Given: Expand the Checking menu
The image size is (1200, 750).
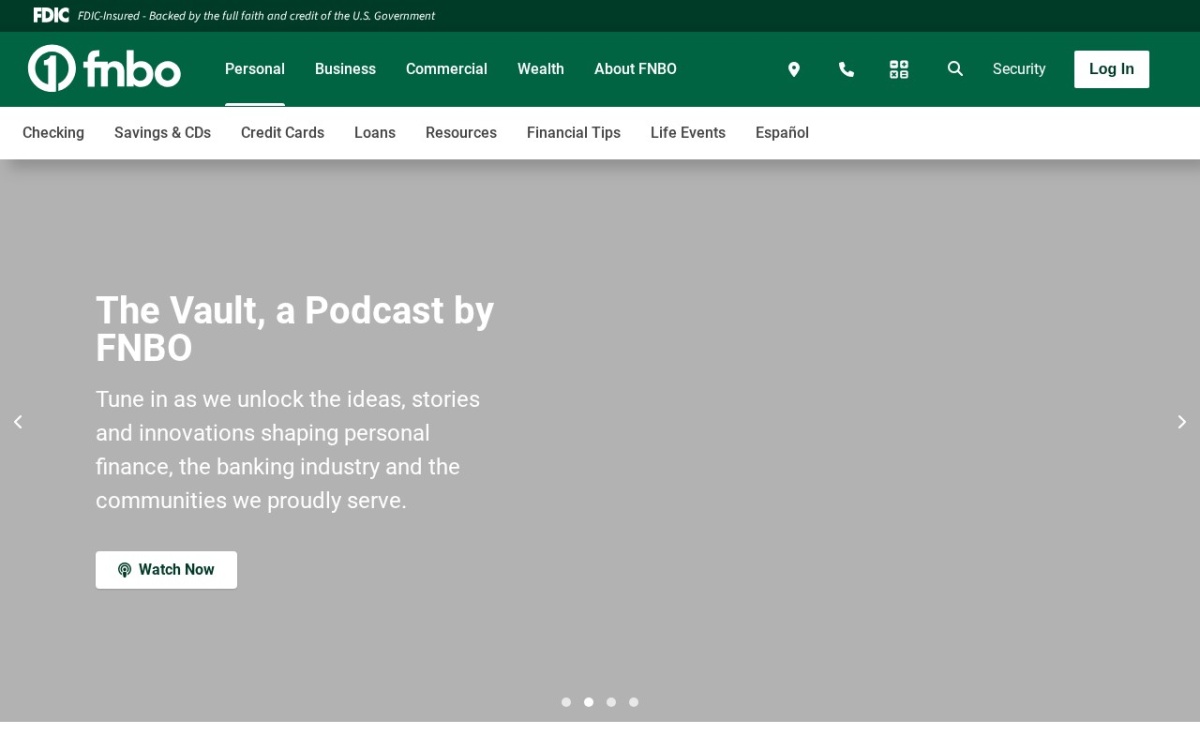Looking at the screenshot, I should coord(53,133).
